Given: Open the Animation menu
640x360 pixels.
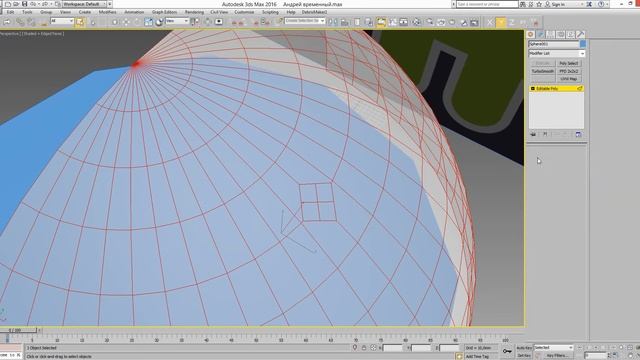Looking at the screenshot, I should click(x=134, y=12).
